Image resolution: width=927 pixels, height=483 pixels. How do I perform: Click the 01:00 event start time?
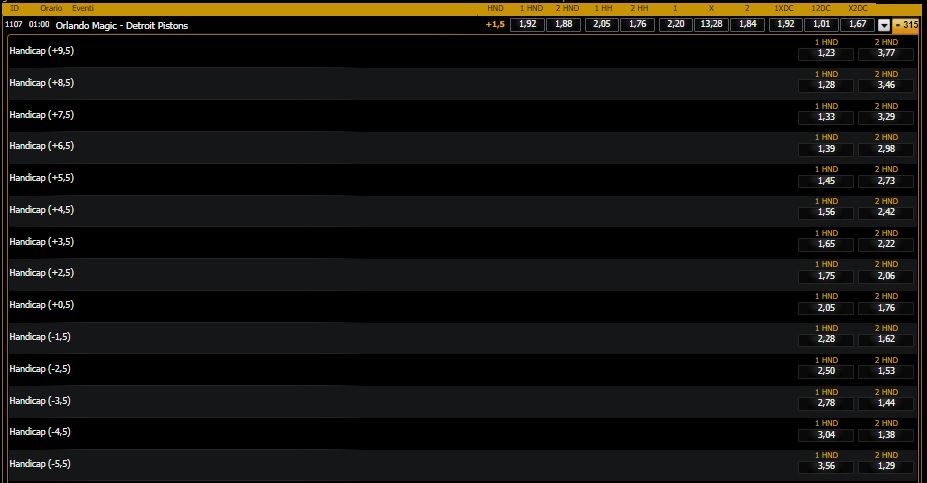[39, 24]
